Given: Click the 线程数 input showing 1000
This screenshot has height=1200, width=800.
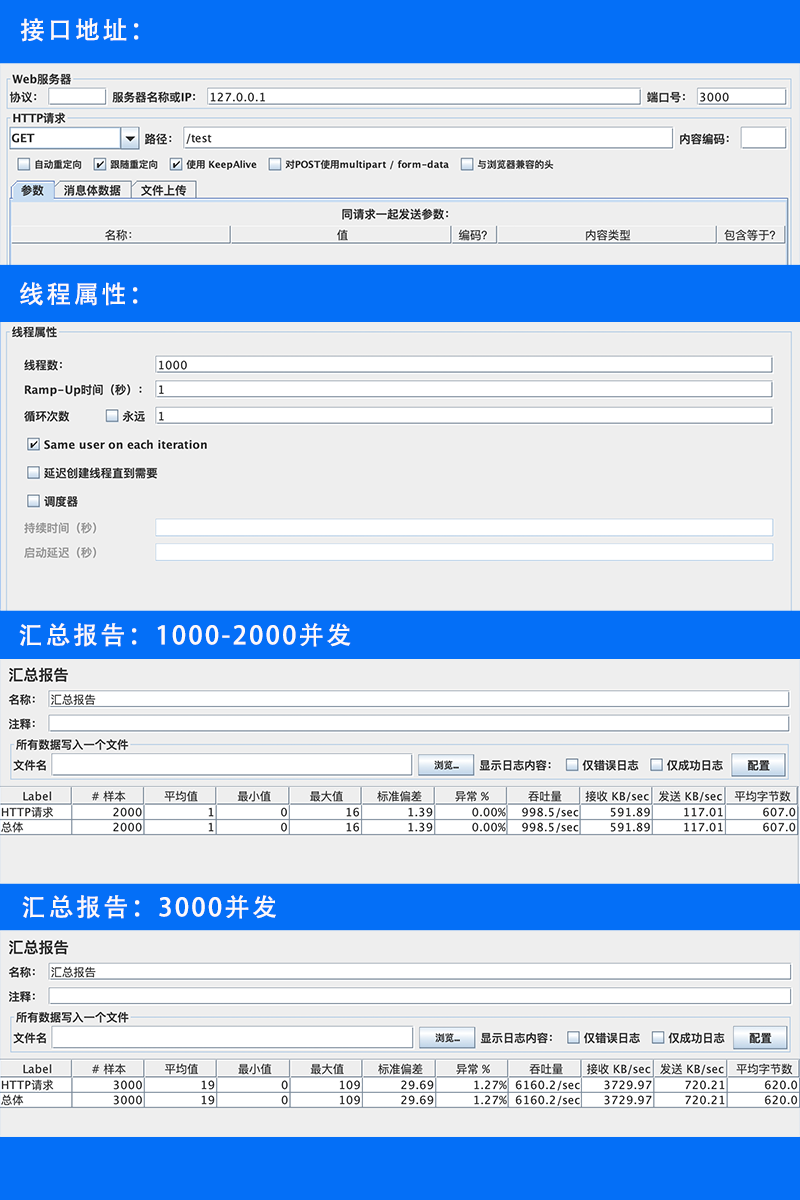Looking at the screenshot, I should (x=463, y=365).
